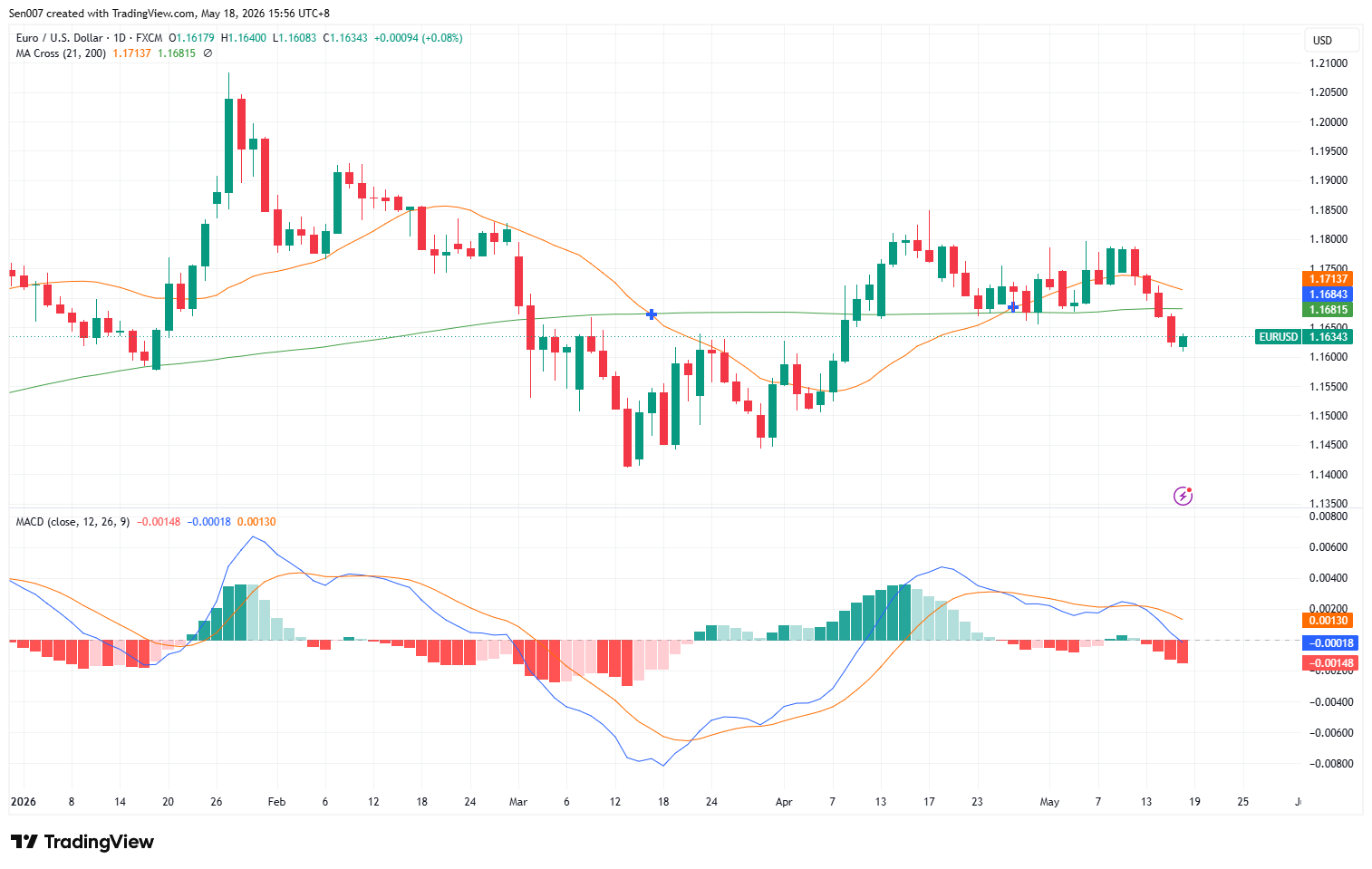Click the orange 0.00130 value in the MACD legend
Viewport: 1372px width, 869px height.
pyautogui.click(x=256, y=522)
